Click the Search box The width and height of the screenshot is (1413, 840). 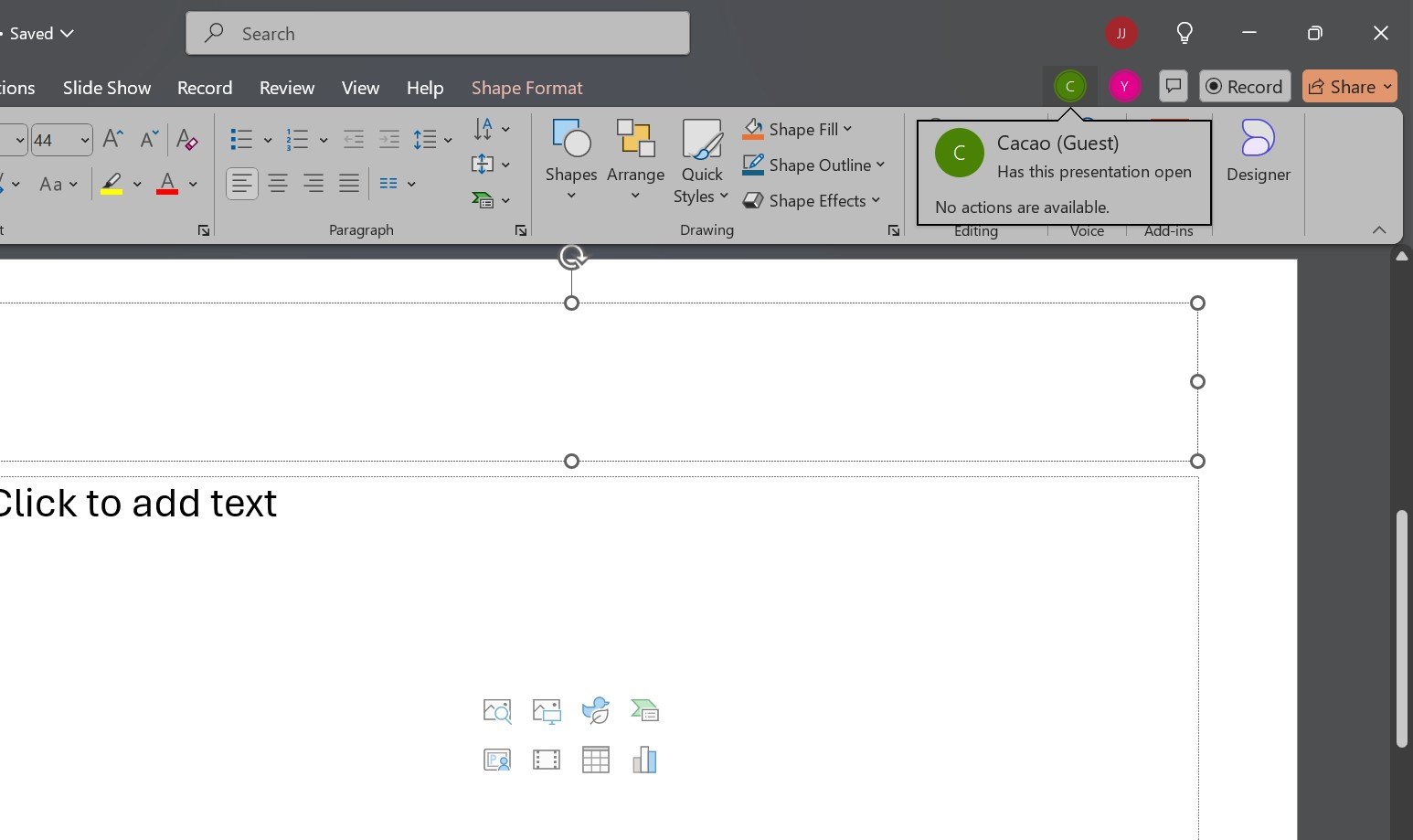click(x=438, y=34)
